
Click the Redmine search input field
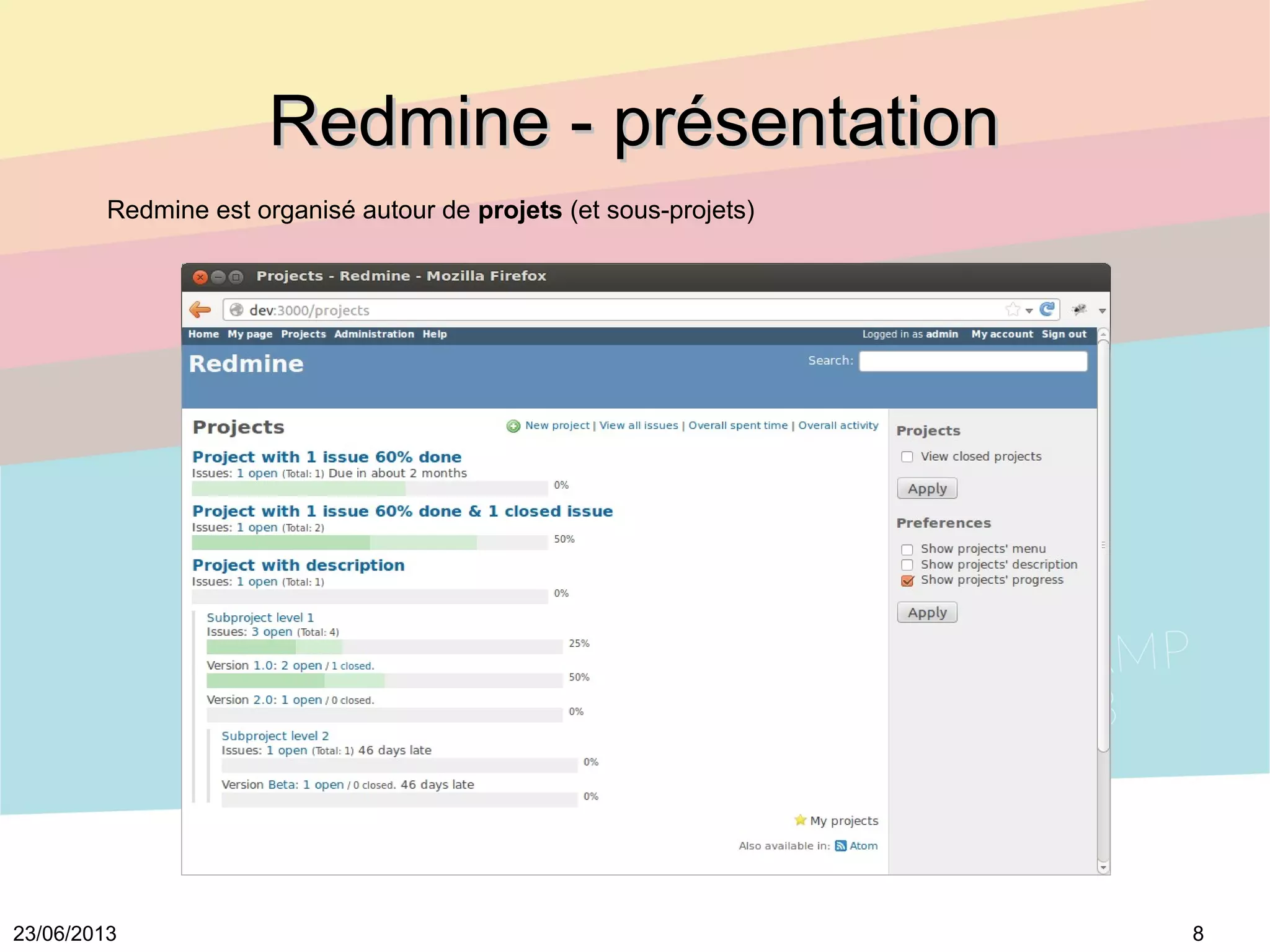973,361
